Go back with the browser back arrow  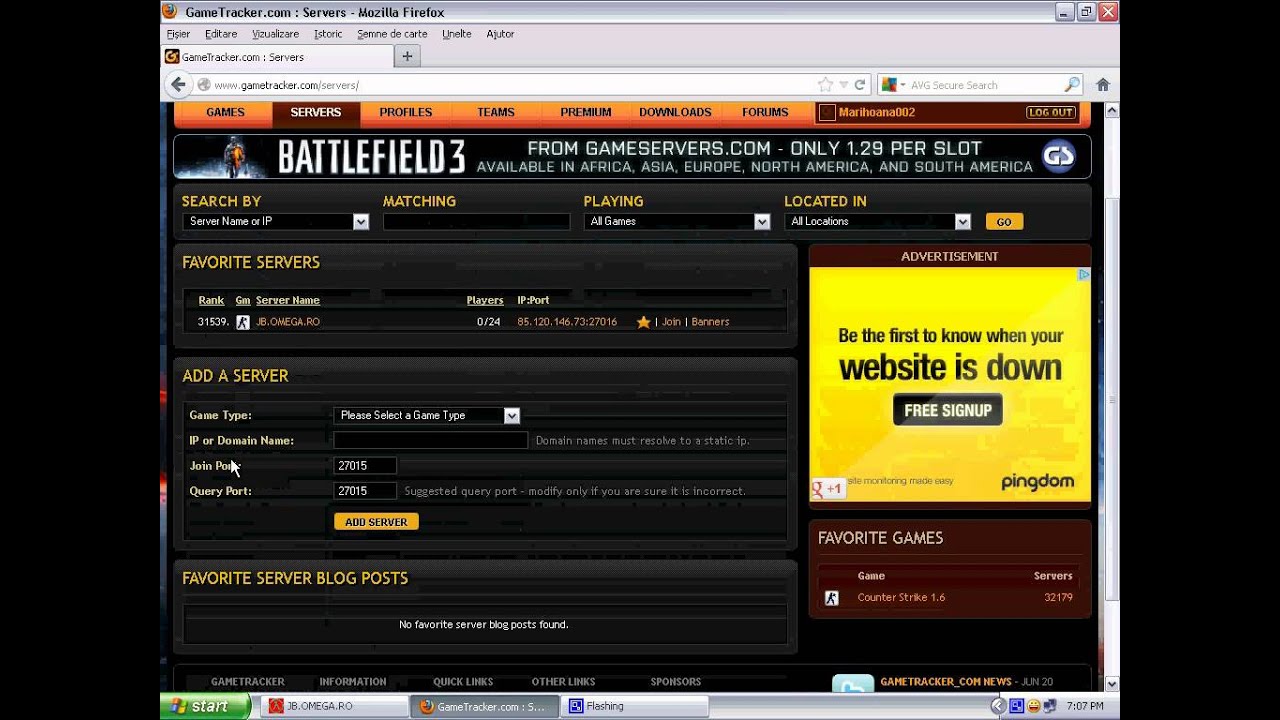pyautogui.click(x=178, y=85)
